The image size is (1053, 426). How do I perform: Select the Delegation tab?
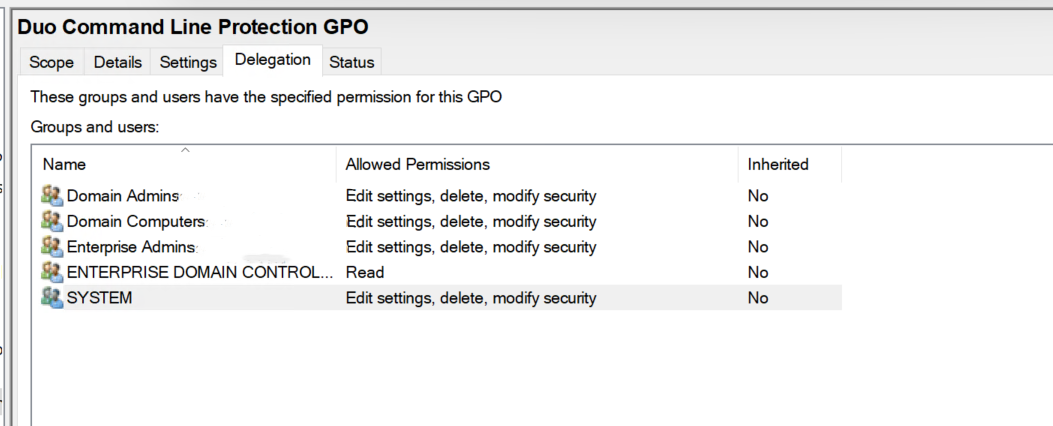coord(272,60)
